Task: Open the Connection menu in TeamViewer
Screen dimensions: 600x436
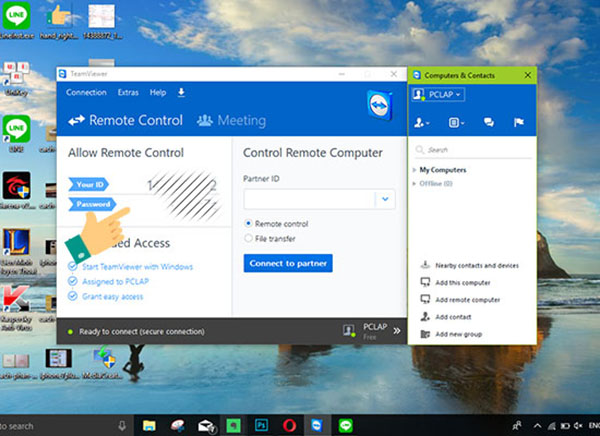Action: click(x=86, y=92)
